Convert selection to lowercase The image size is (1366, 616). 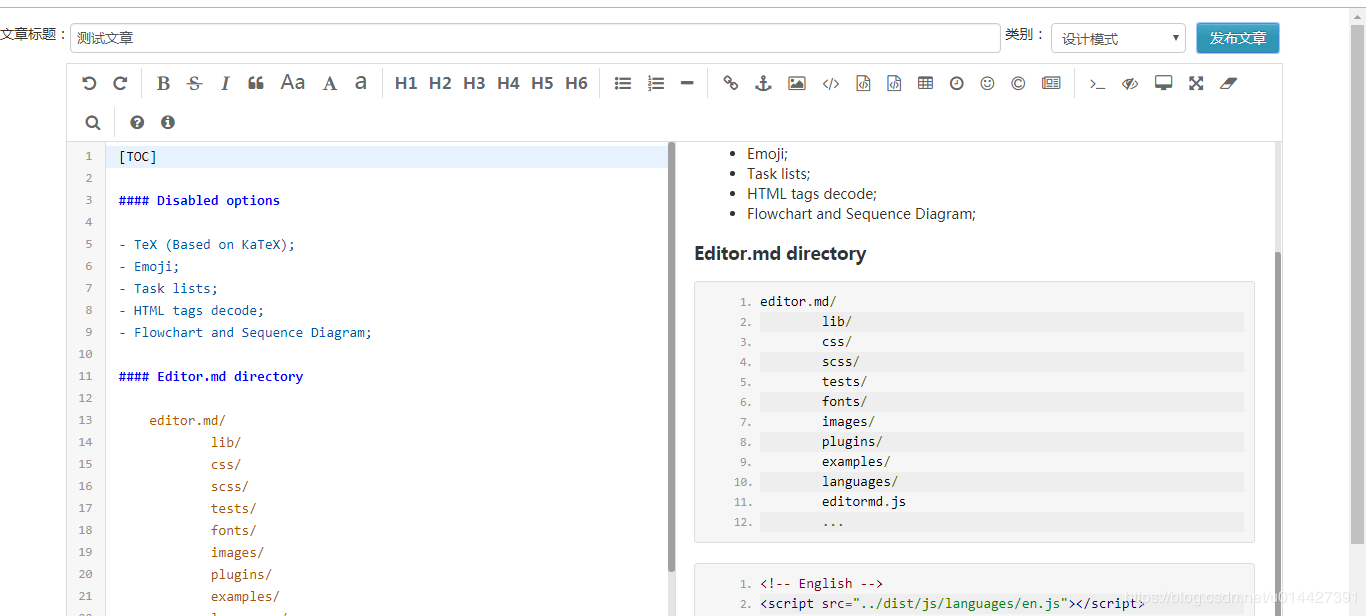tap(361, 83)
